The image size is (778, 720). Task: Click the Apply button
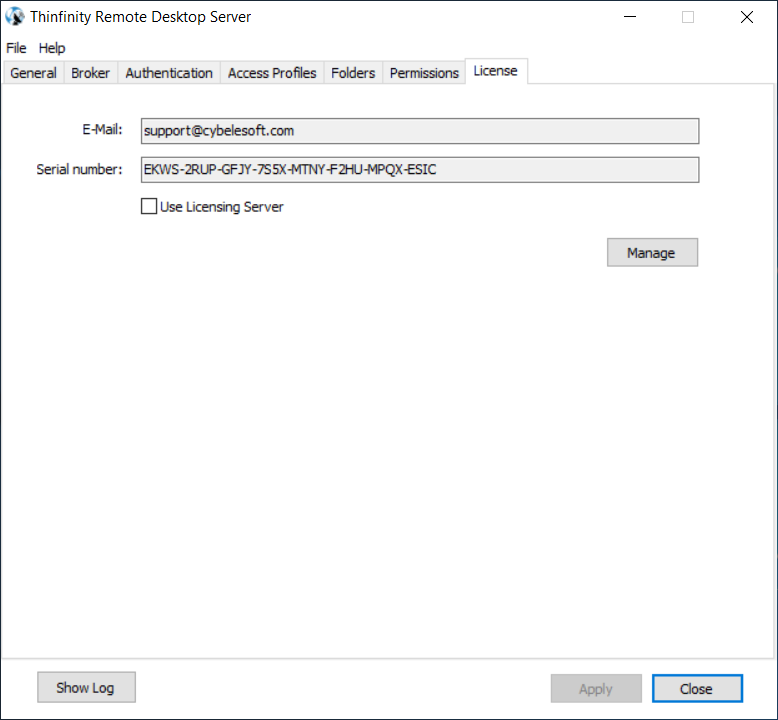click(596, 689)
